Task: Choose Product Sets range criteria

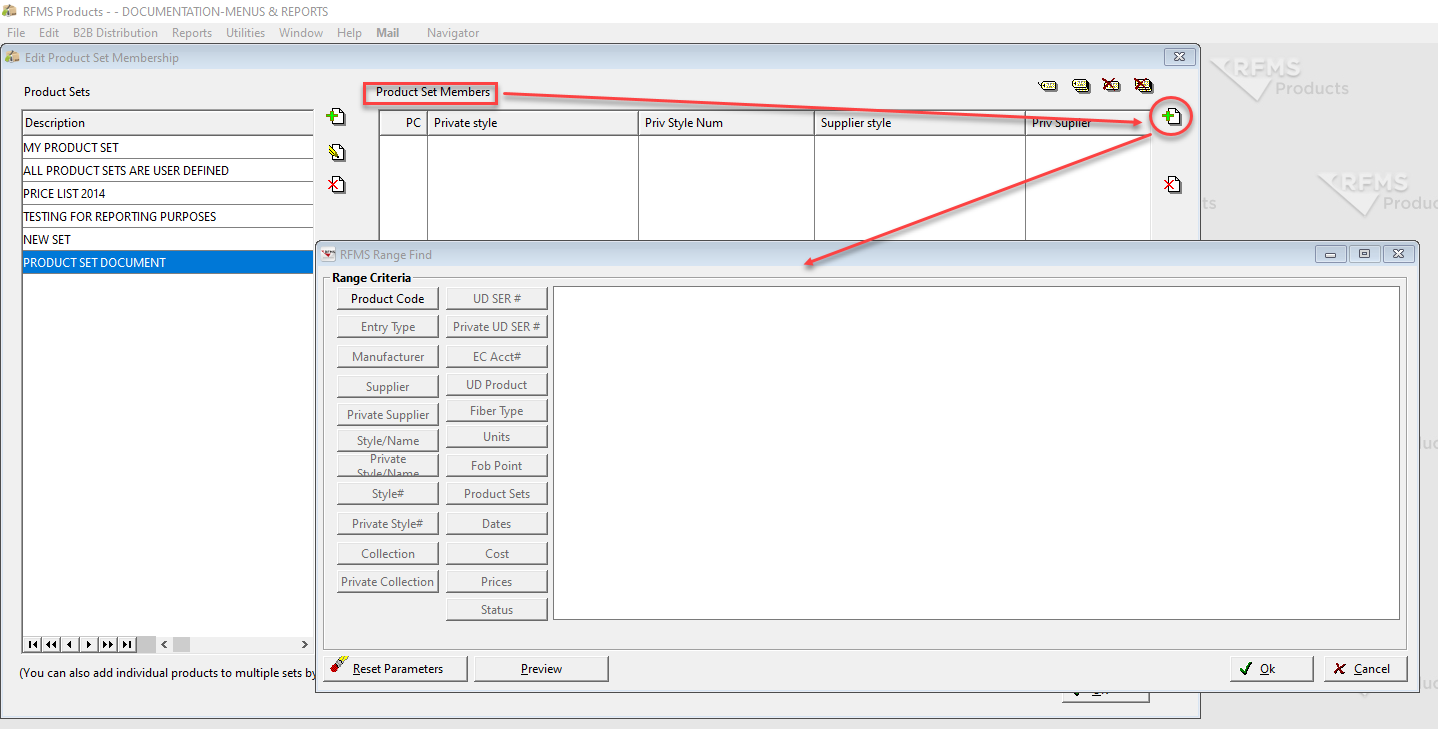Action: pos(497,493)
